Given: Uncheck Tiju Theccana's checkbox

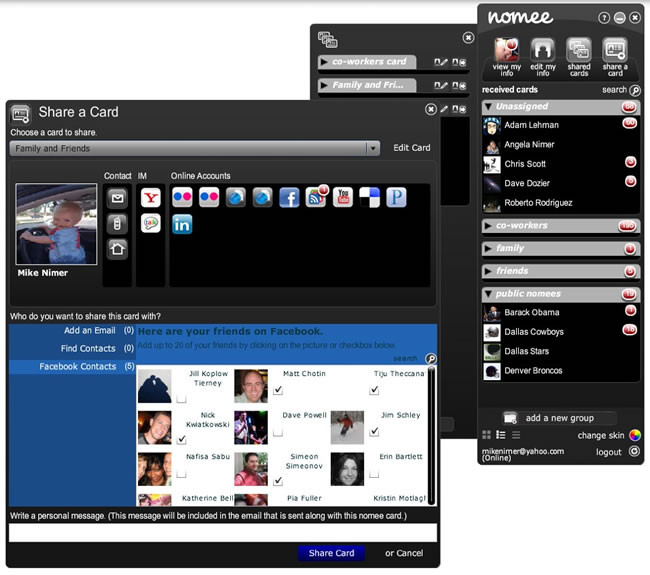Looking at the screenshot, I should (x=374, y=390).
